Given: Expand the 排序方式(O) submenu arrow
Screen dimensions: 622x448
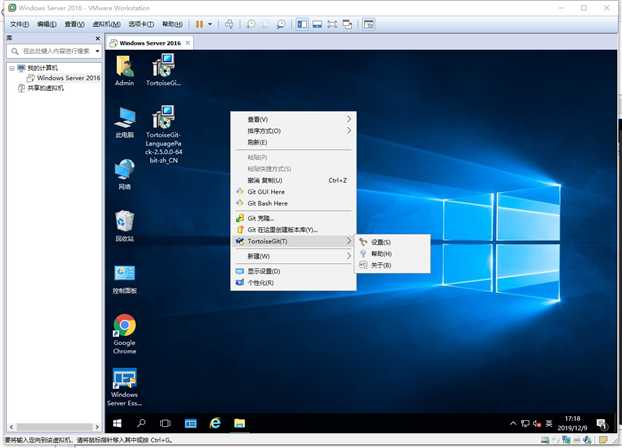Looking at the screenshot, I should (348, 131).
